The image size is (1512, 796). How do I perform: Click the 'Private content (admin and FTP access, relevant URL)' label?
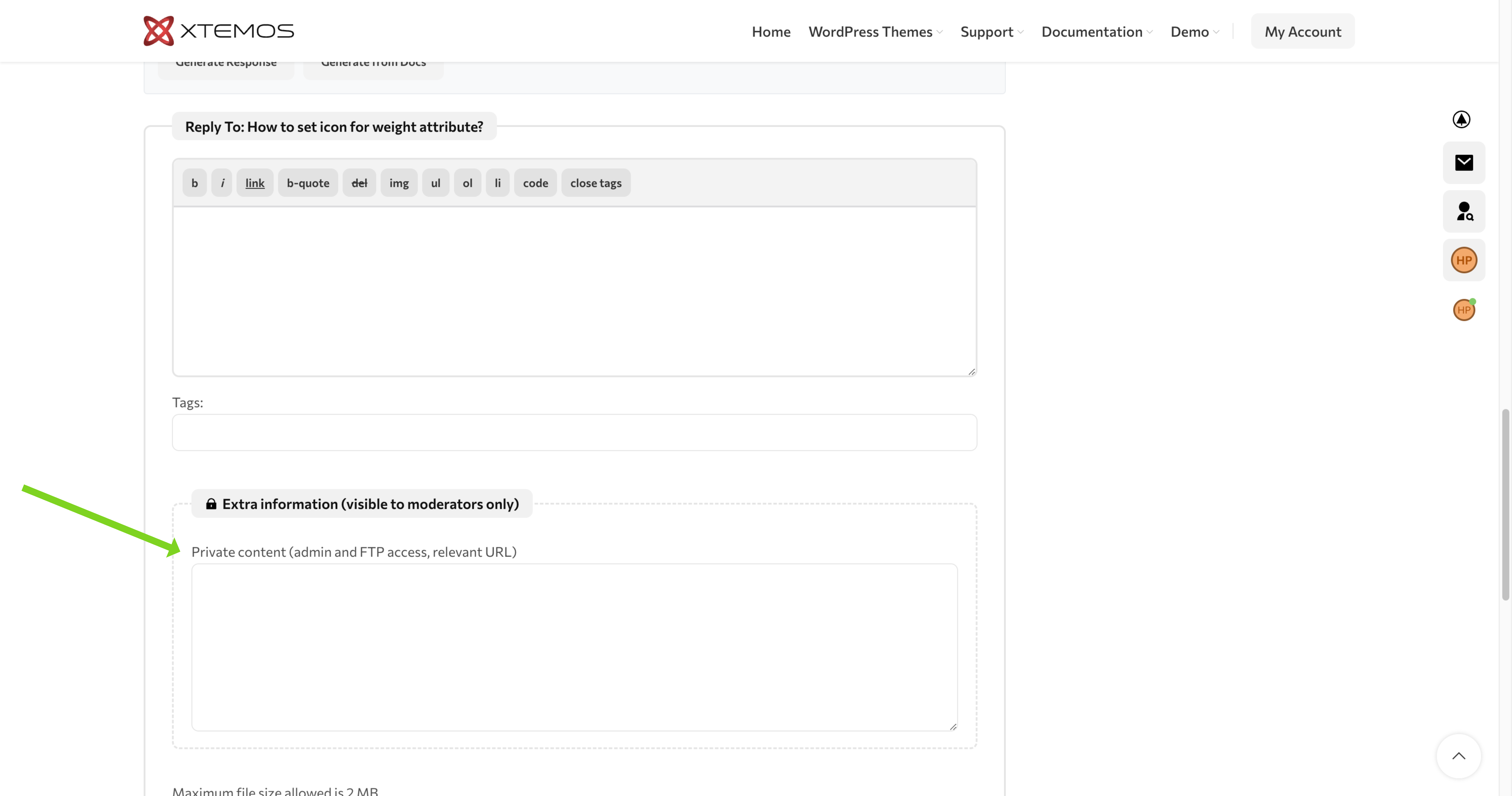[x=354, y=552]
